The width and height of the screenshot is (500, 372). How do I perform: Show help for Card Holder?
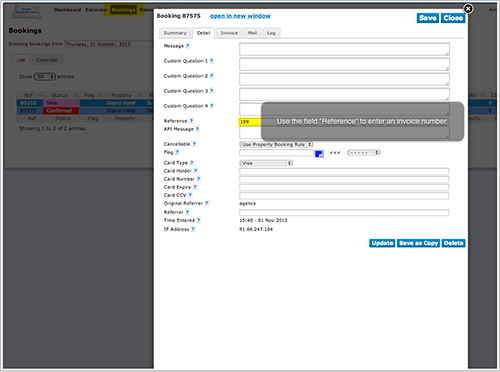(195, 171)
